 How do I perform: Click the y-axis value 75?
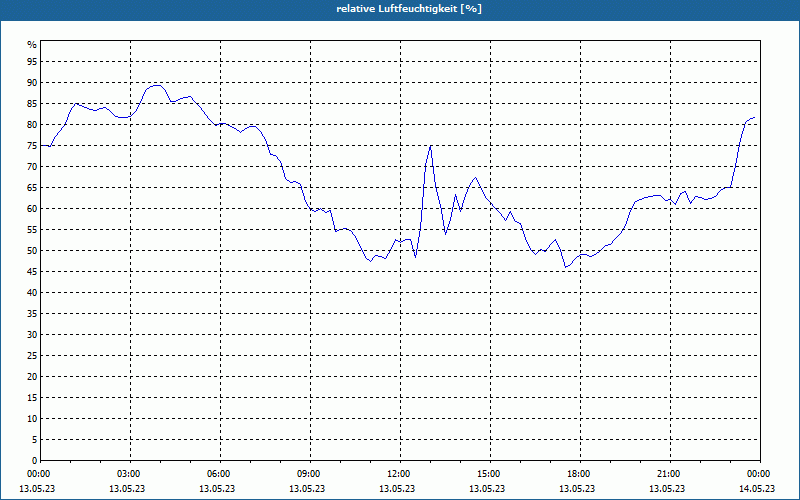pos(32,146)
